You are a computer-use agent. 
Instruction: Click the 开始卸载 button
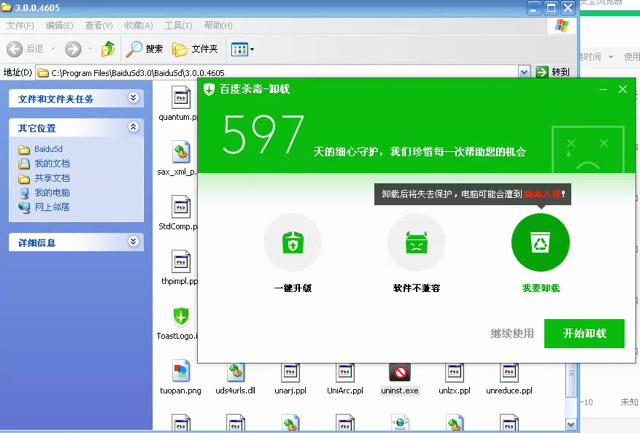(584, 333)
